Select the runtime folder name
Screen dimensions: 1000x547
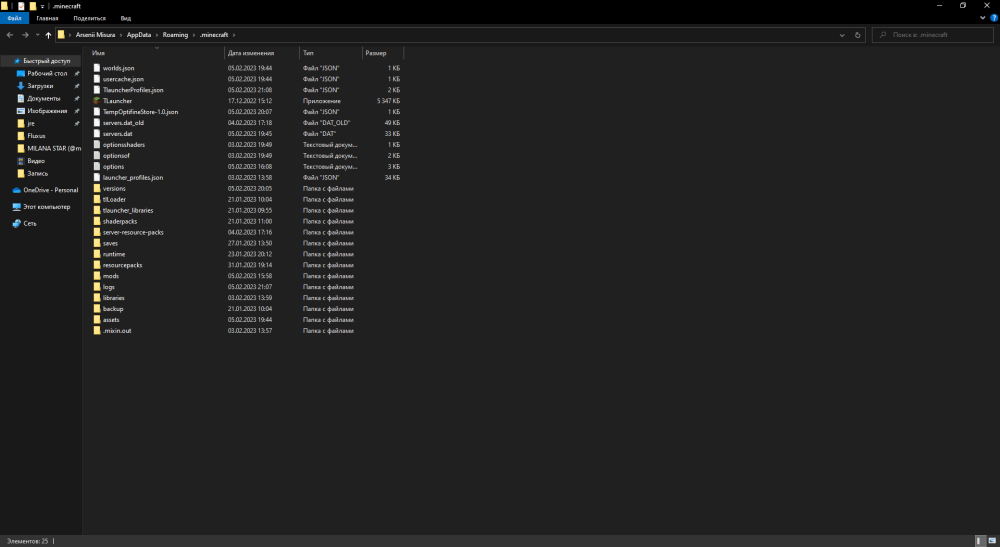[114, 254]
